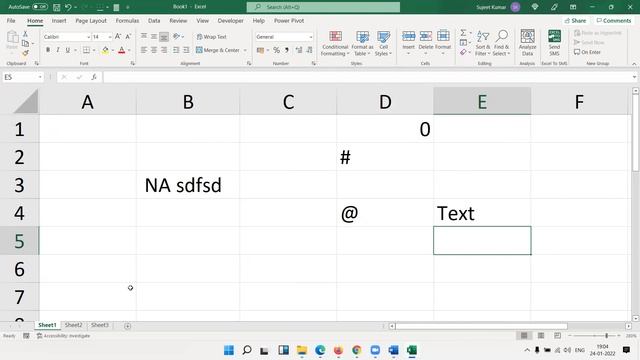Click the Decrease Font Size icon
640x360 pixels.
click(128, 37)
